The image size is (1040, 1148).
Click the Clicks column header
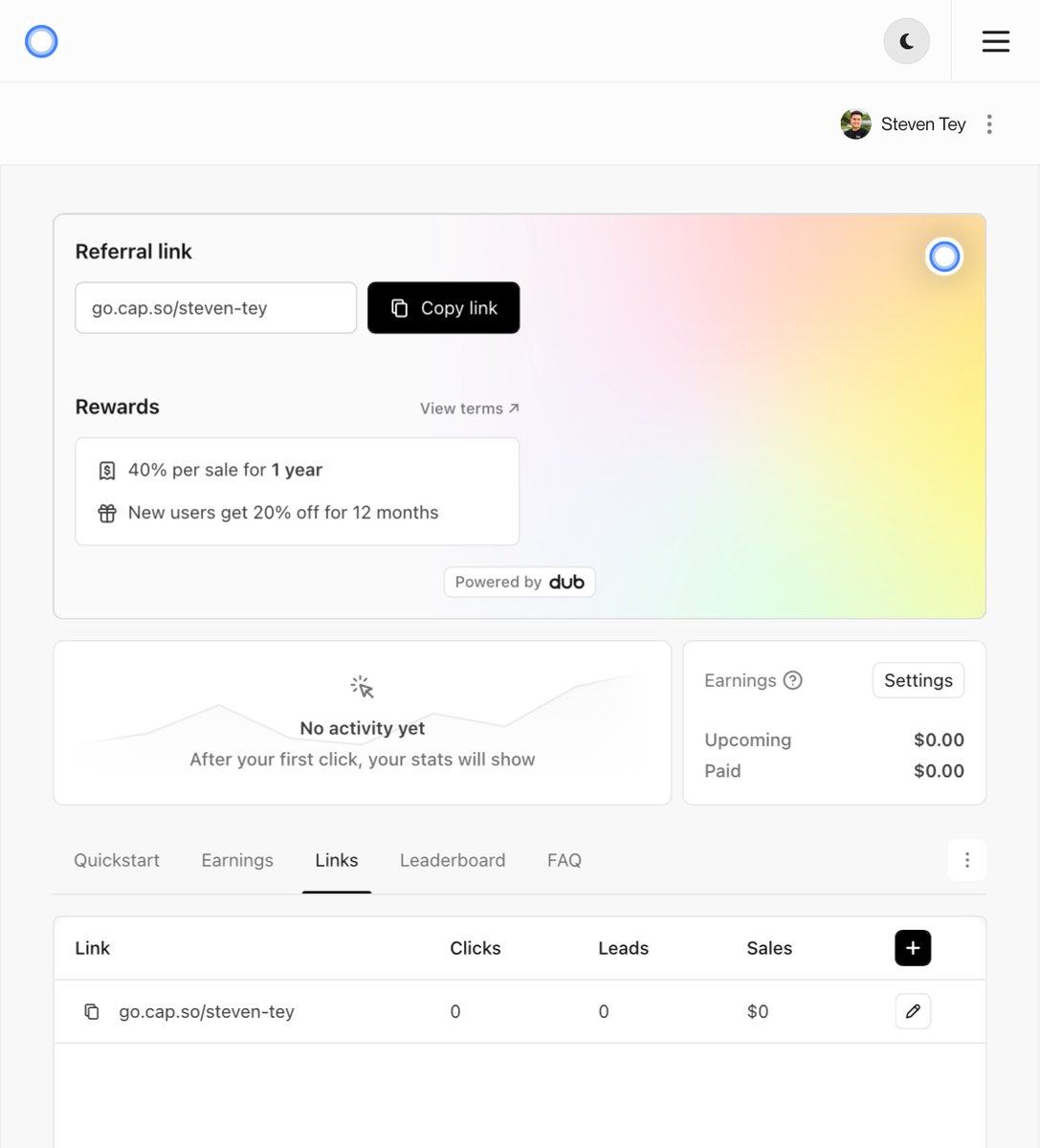tap(476, 948)
